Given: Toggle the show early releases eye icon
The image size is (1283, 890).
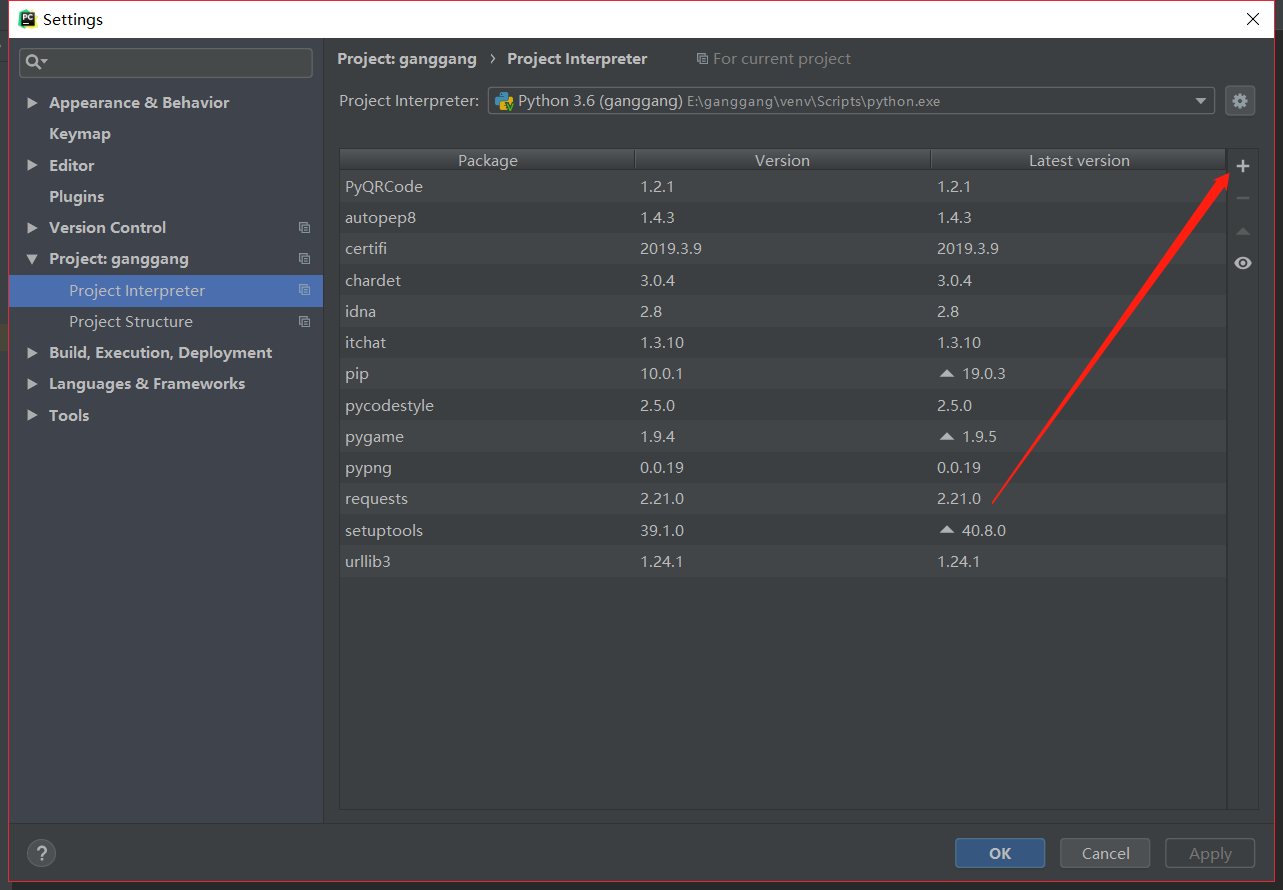Looking at the screenshot, I should [1243, 263].
